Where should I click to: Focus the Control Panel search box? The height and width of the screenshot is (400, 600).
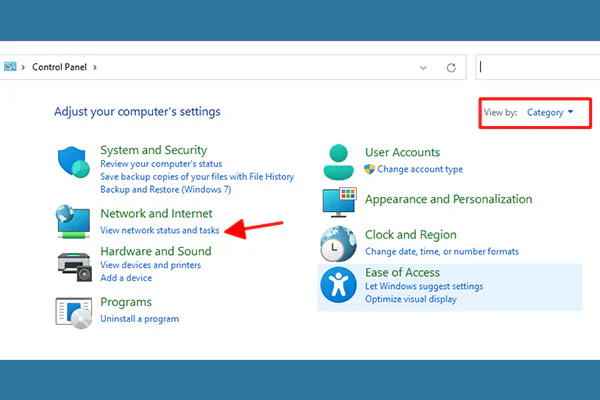(x=538, y=67)
